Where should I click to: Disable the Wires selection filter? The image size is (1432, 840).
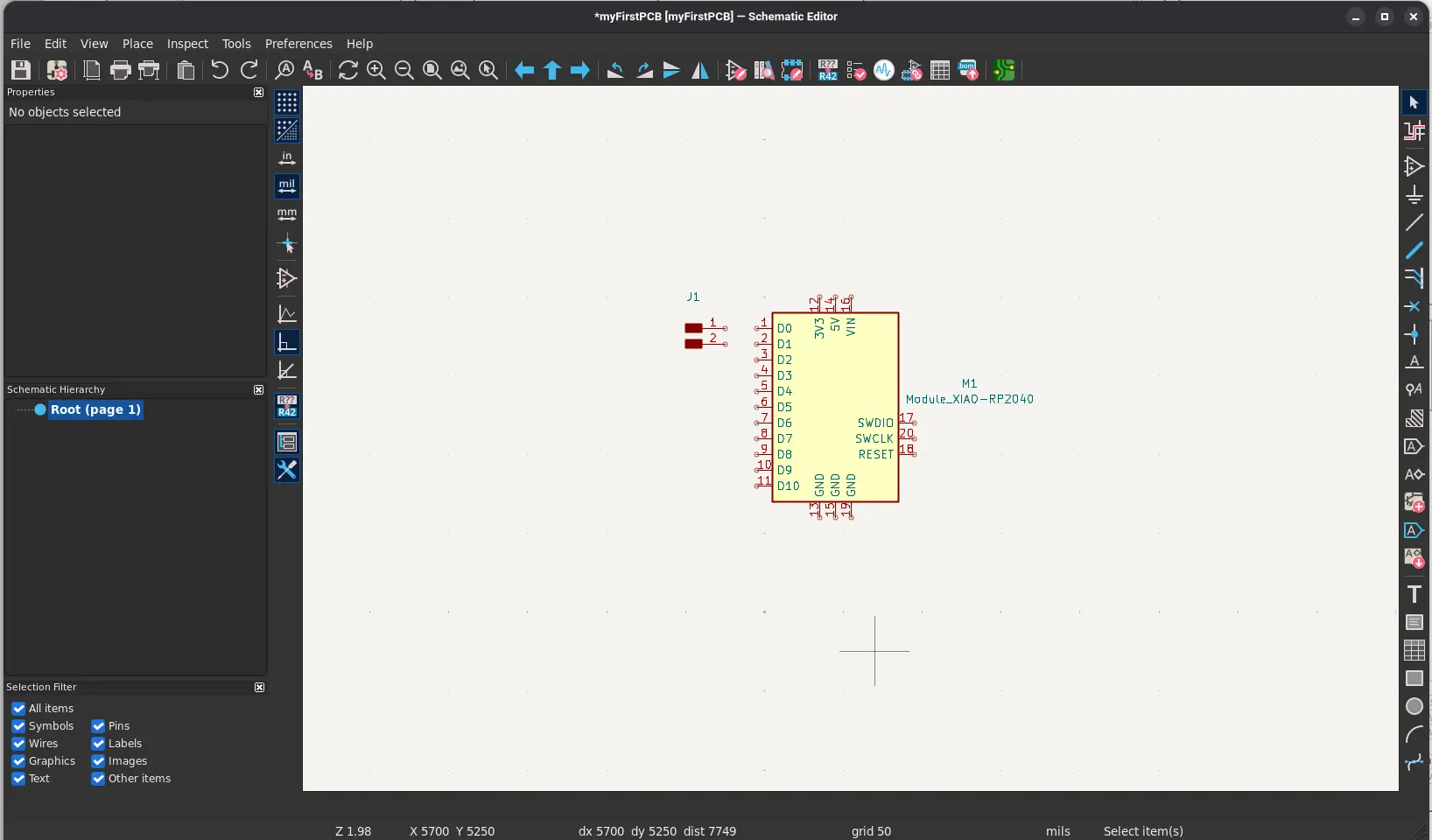tap(18, 744)
